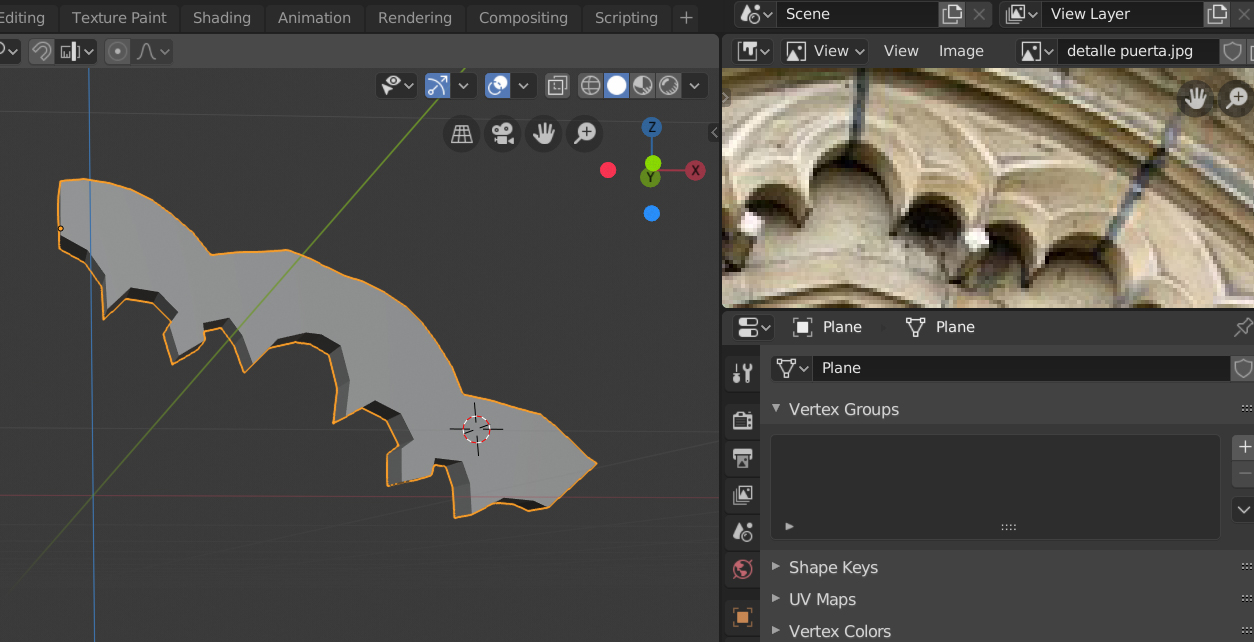This screenshot has height=642, width=1254.
Task: Browse mesh data dropdown next to Plane
Action: (x=792, y=368)
